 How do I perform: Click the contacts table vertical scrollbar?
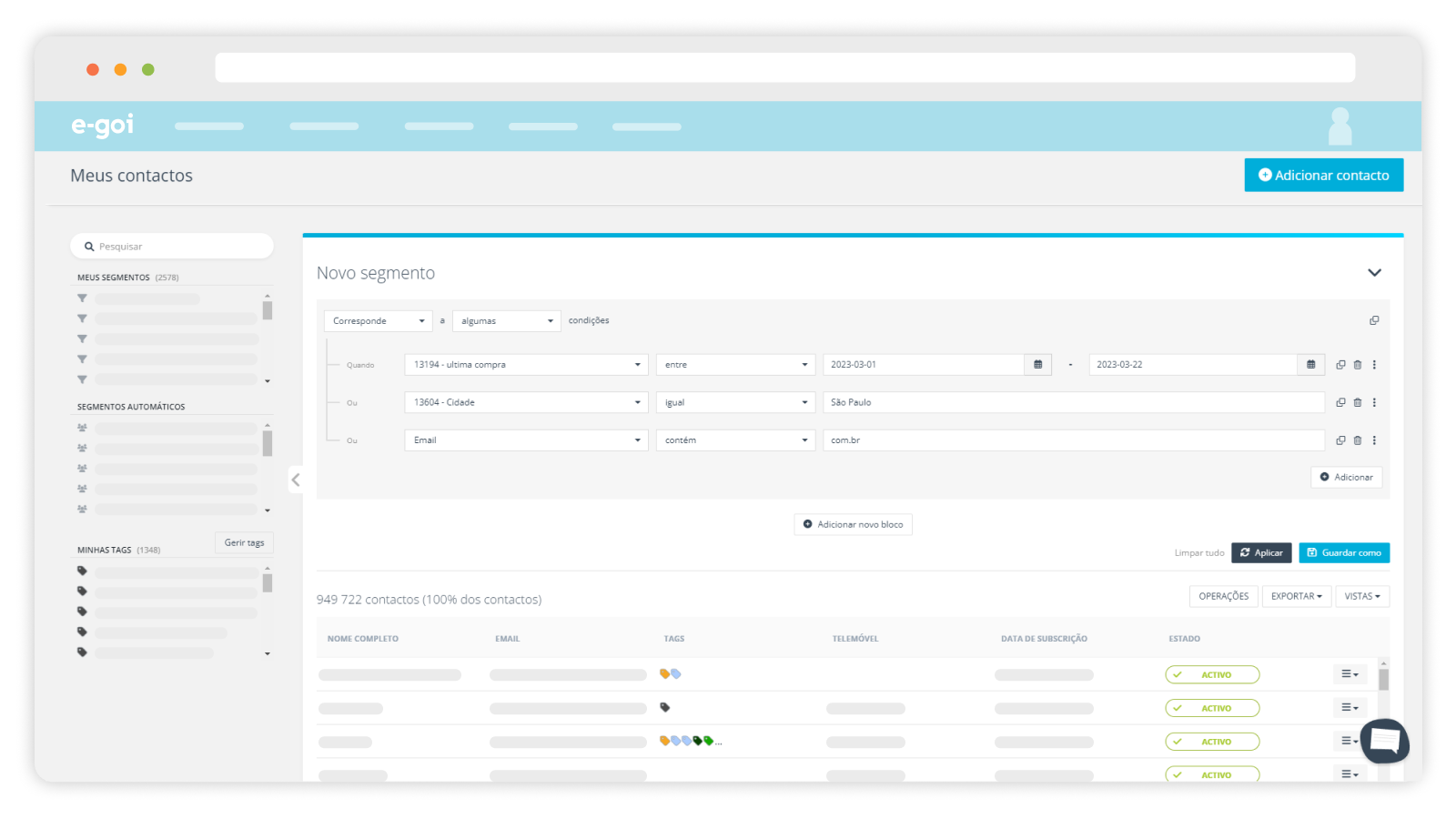(x=1383, y=719)
